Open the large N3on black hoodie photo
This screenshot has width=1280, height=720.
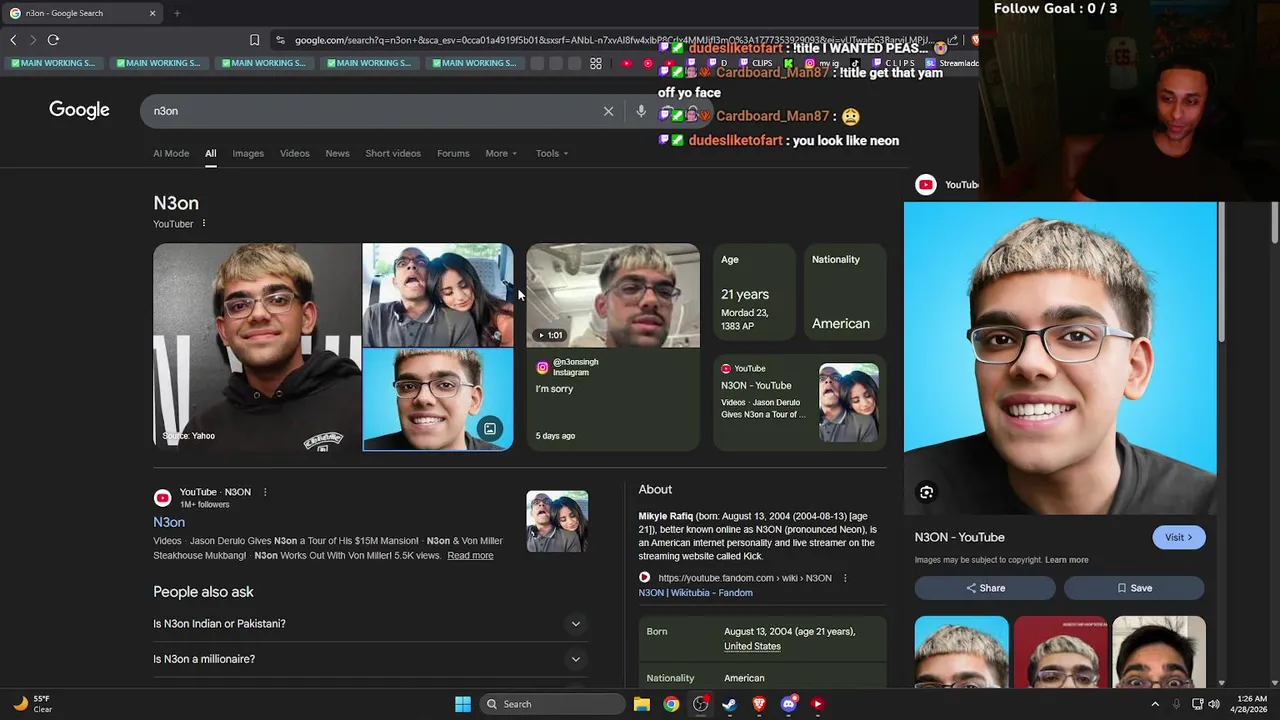(257, 347)
